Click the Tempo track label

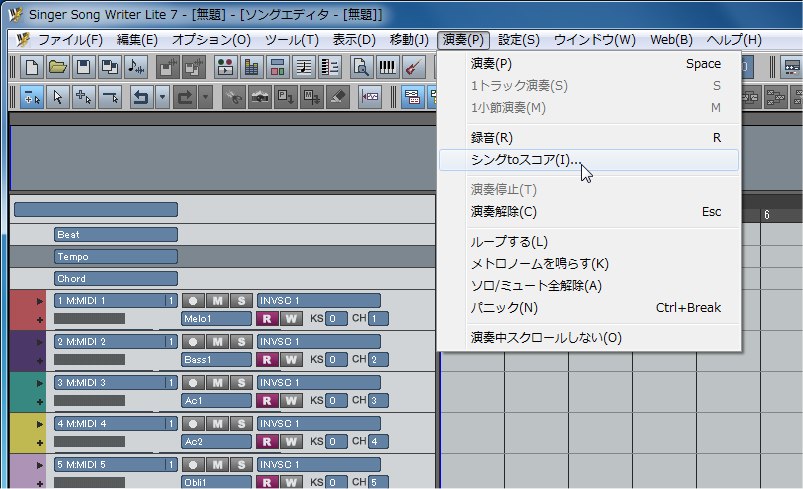click(x=116, y=257)
